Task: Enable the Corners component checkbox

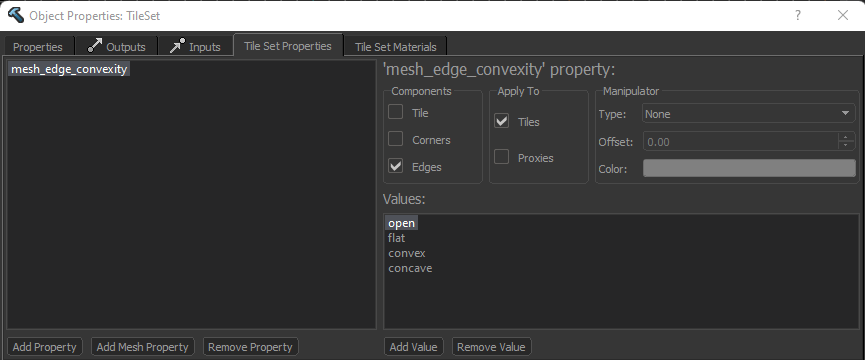Action: tap(396, 139)
